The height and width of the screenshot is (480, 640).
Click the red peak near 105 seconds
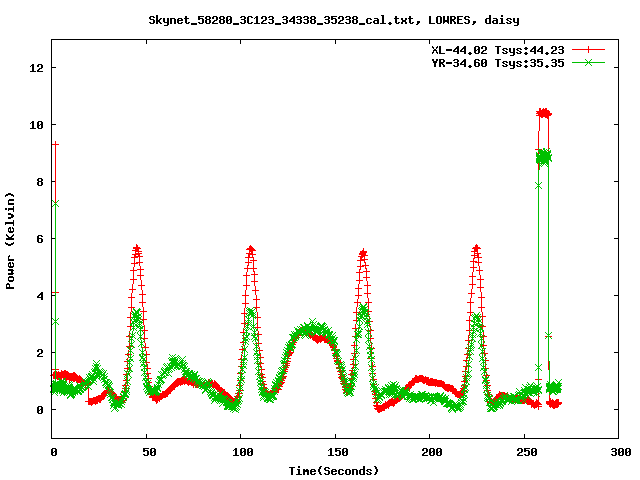point(251,249)
